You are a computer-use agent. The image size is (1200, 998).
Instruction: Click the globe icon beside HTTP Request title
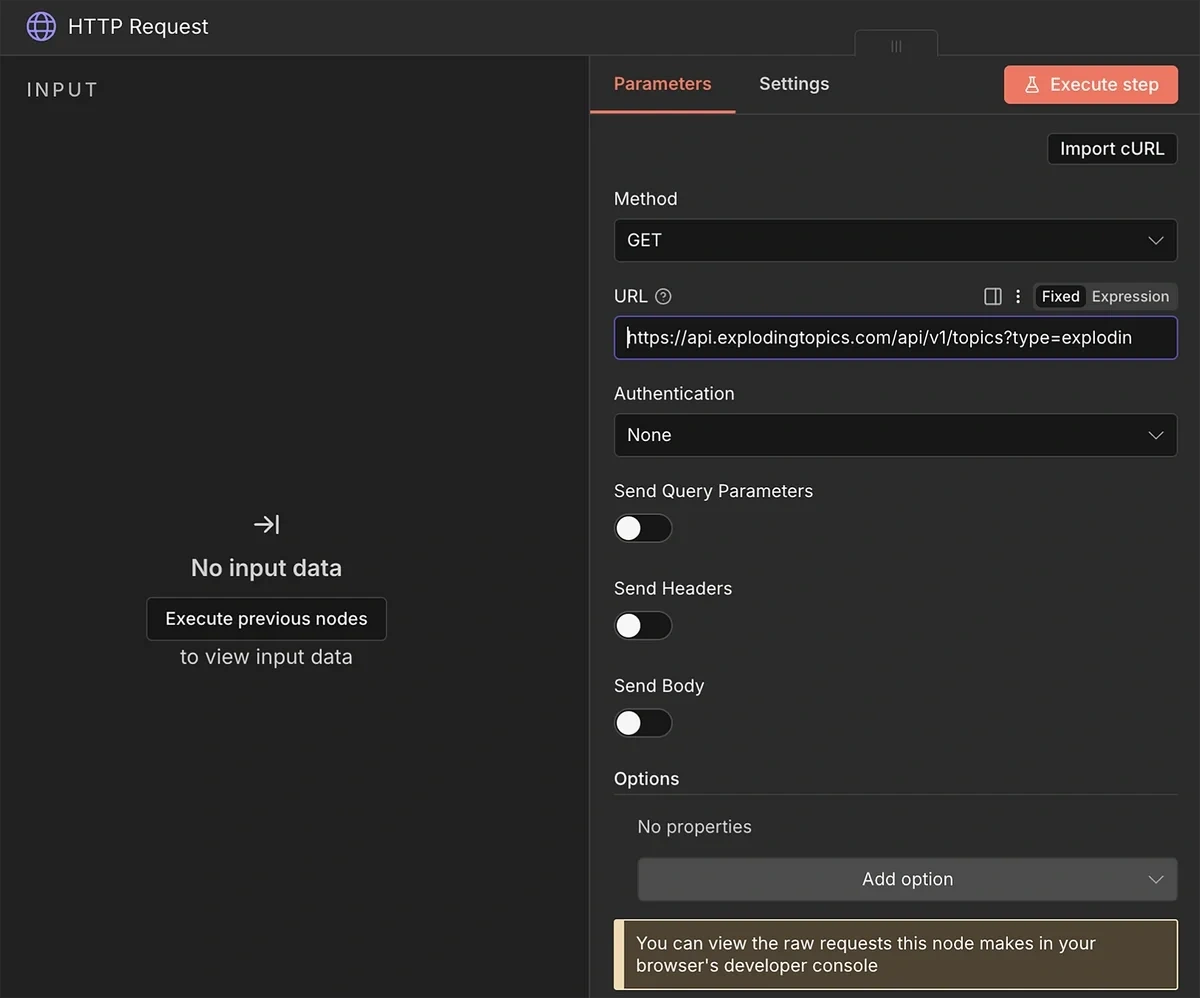[x=40, y=26]
